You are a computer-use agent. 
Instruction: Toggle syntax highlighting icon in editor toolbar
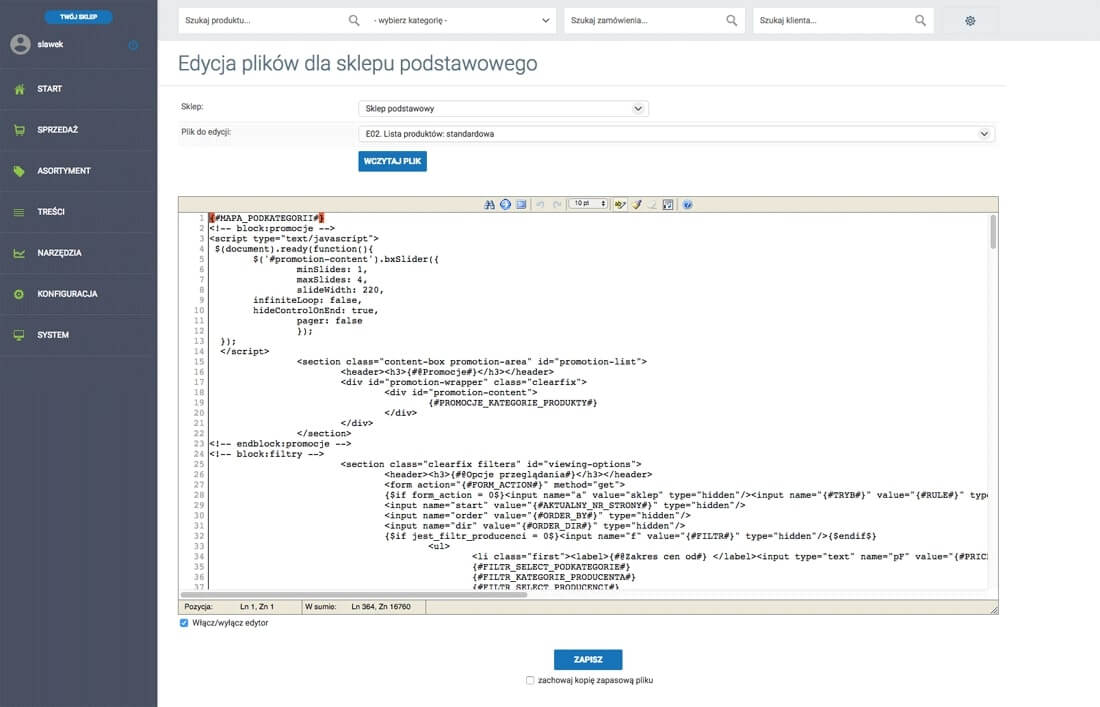tap(620, 205)
